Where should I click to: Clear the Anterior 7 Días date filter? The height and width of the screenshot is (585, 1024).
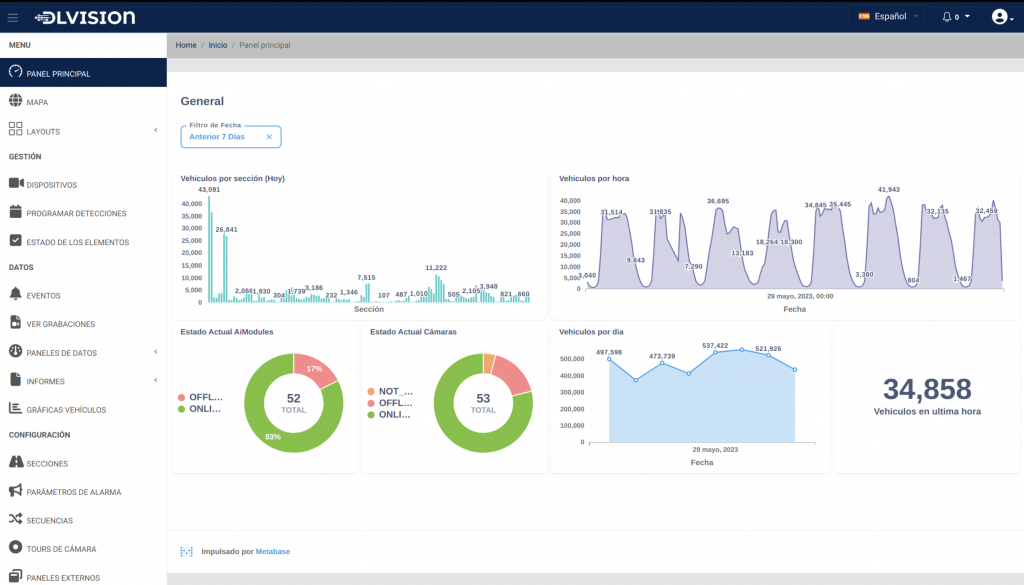point(269,137)
